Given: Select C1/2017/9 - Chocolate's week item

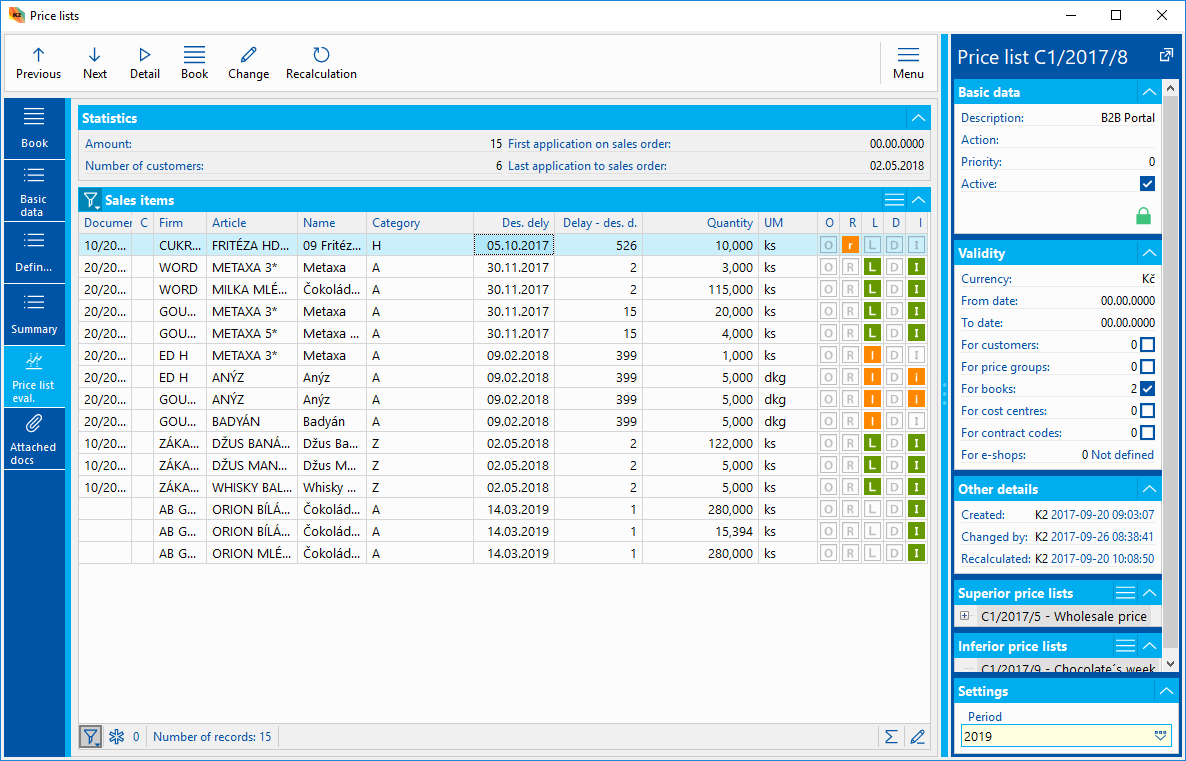Looking at the screenshot, I should pyautogui.click(x=1067, y=668).
